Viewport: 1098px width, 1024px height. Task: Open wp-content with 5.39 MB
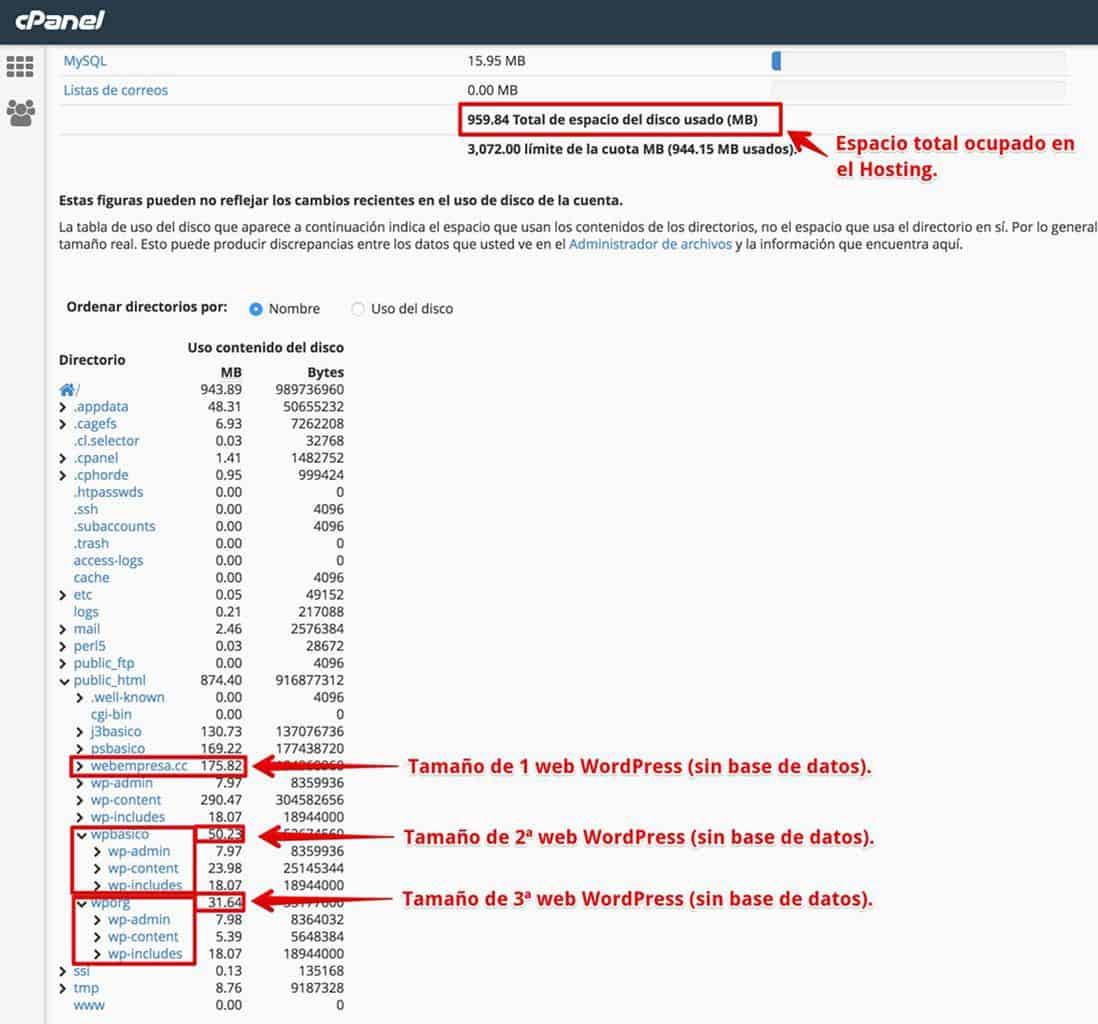coord(143,937)
